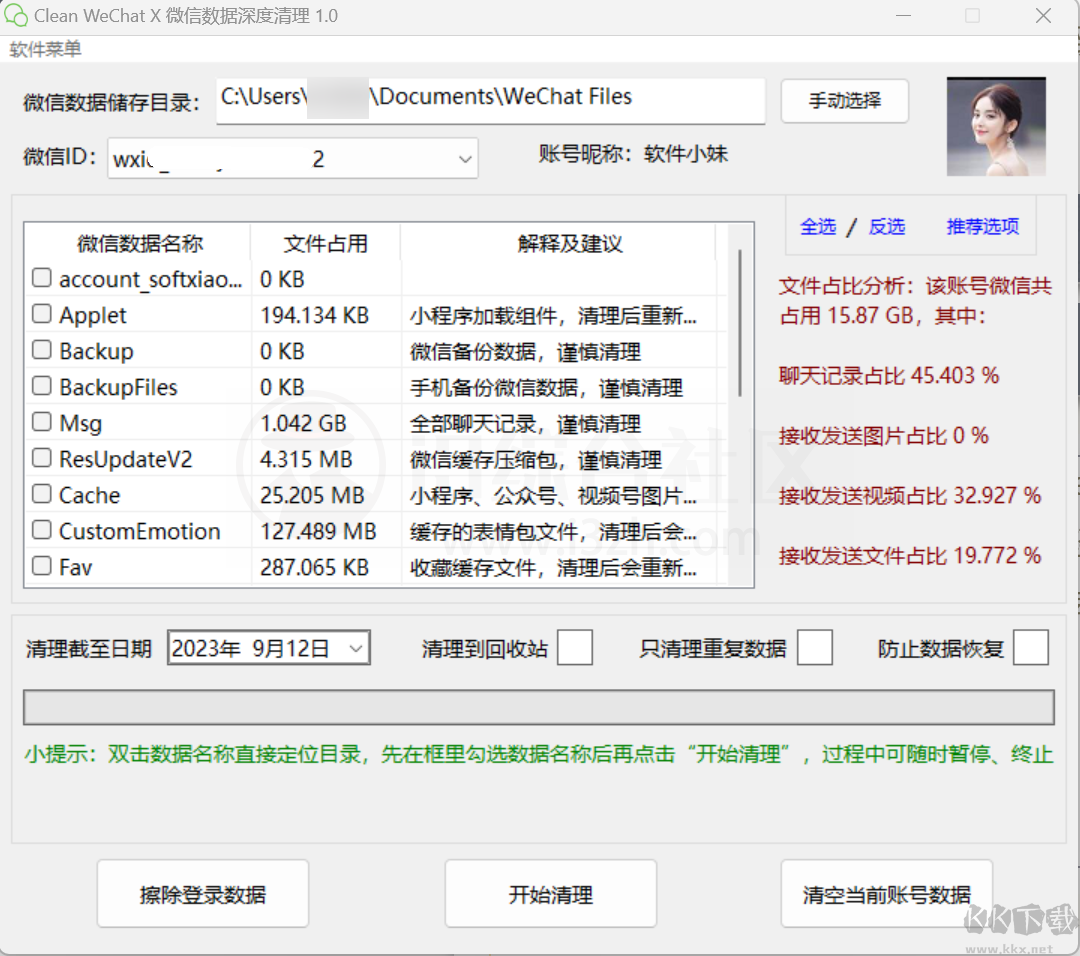Image resolution: width=1080 pixels, height=956 pixels.
Task: Open the 软件菜单 menu
Action: pos(44,49)
